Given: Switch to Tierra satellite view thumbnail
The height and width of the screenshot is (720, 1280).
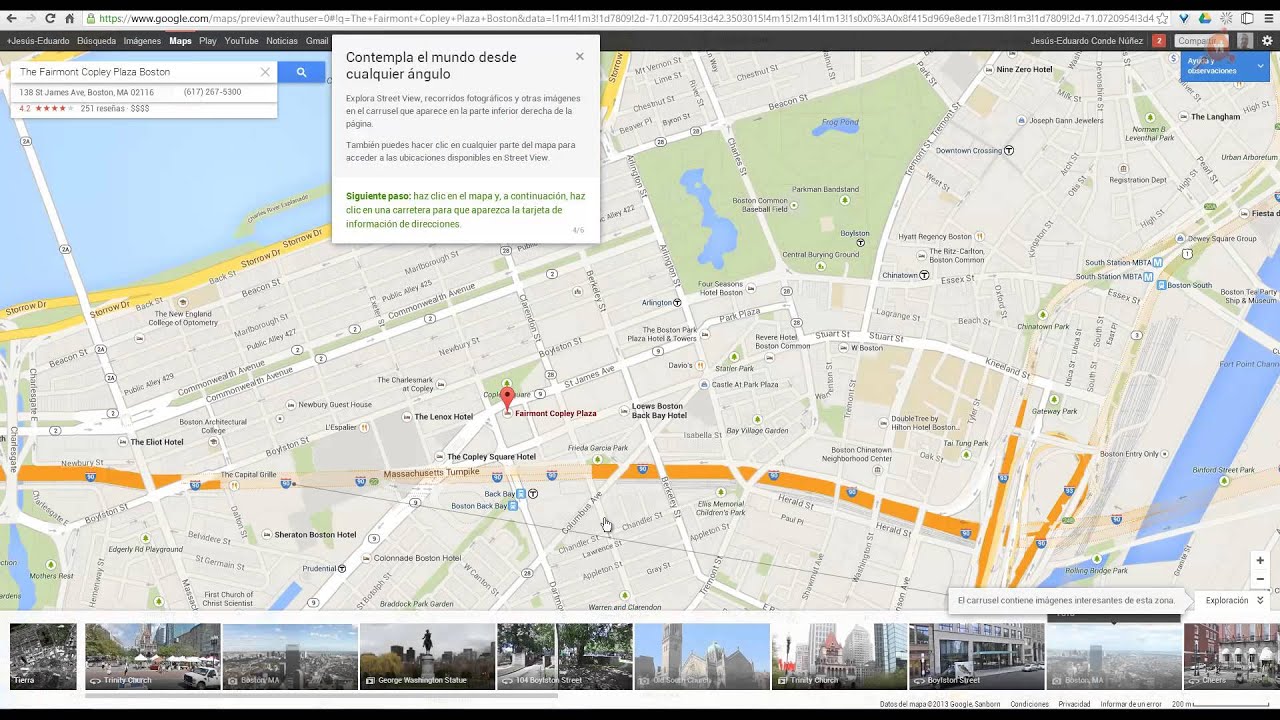Looking at the screenshot, I should click(43, 656).
